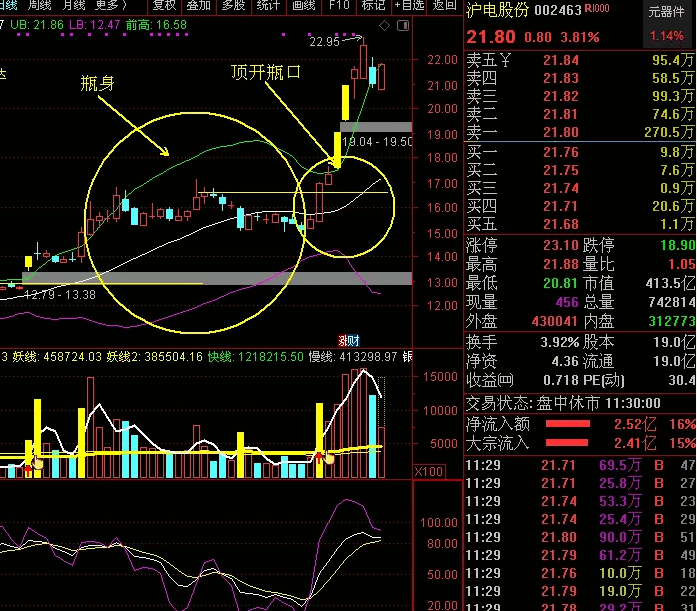Click the 22.95 high price marker
This screenshot has width=697, height=611.
(x=324, y=42)
